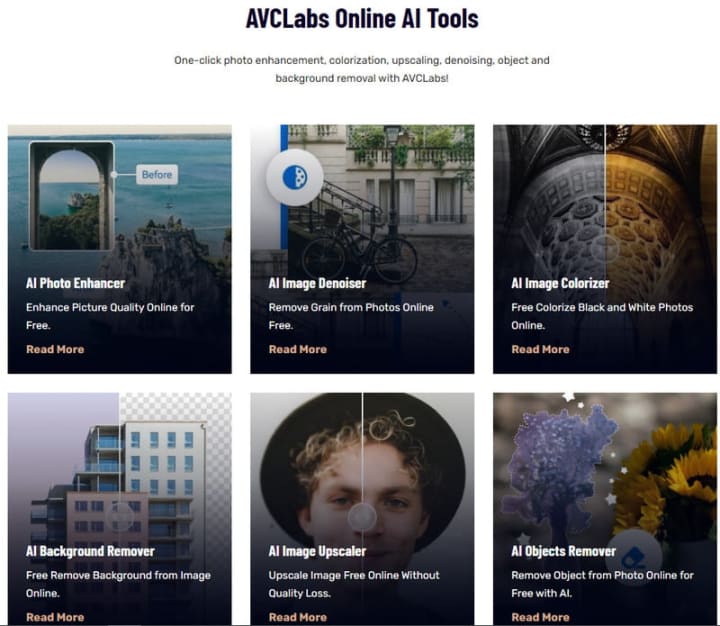The width and height of the screenshot is (720, 626).
Task: Open Read More under AI Image Colorizer
Action: pos(540,349)
